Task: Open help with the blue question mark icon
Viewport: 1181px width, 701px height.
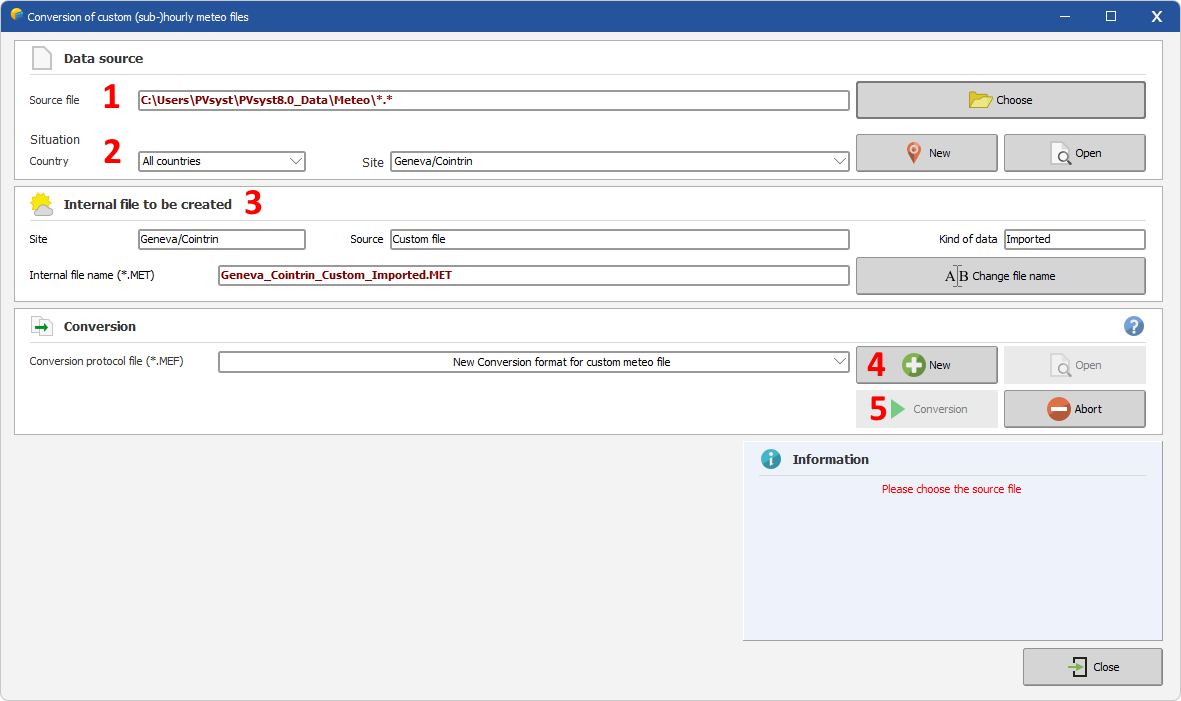Action: click(x=1134, y=326)
